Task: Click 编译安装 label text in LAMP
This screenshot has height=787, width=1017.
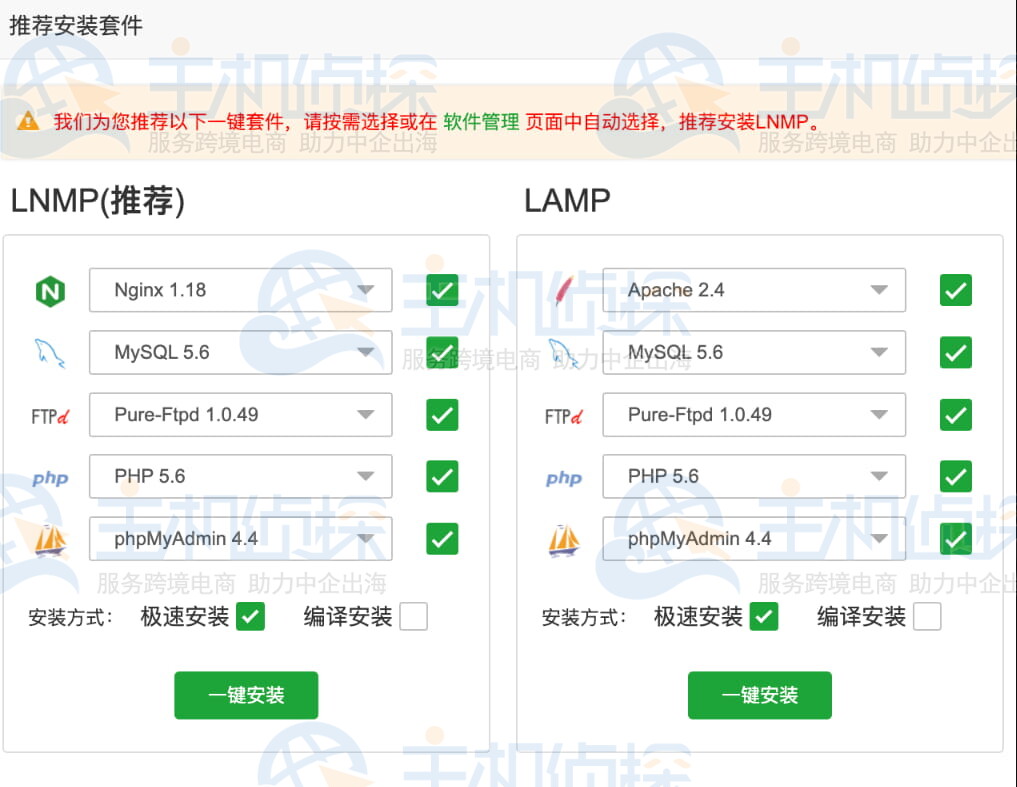Action: [x=861, y=616]
